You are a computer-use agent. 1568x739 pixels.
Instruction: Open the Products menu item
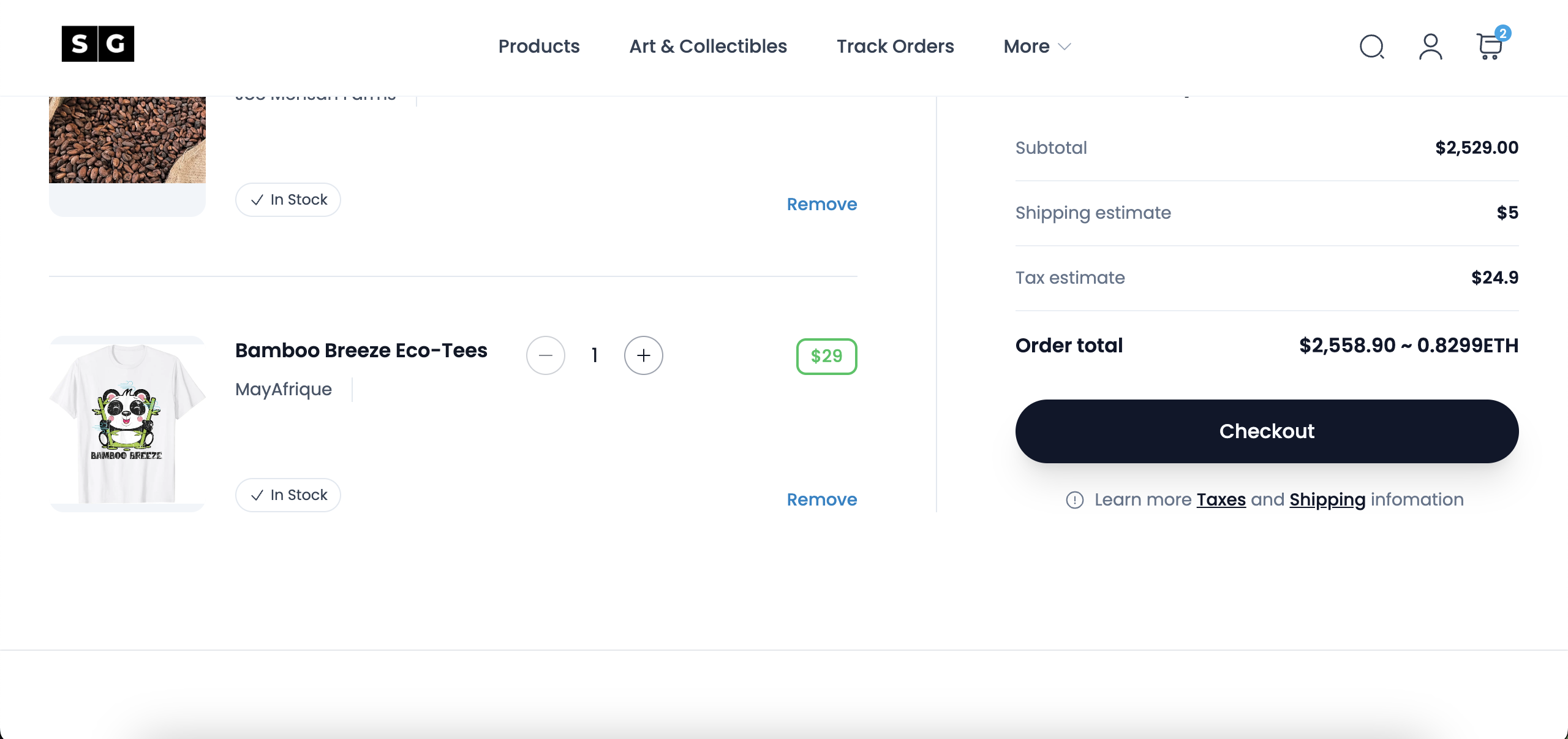click(538, 47)
